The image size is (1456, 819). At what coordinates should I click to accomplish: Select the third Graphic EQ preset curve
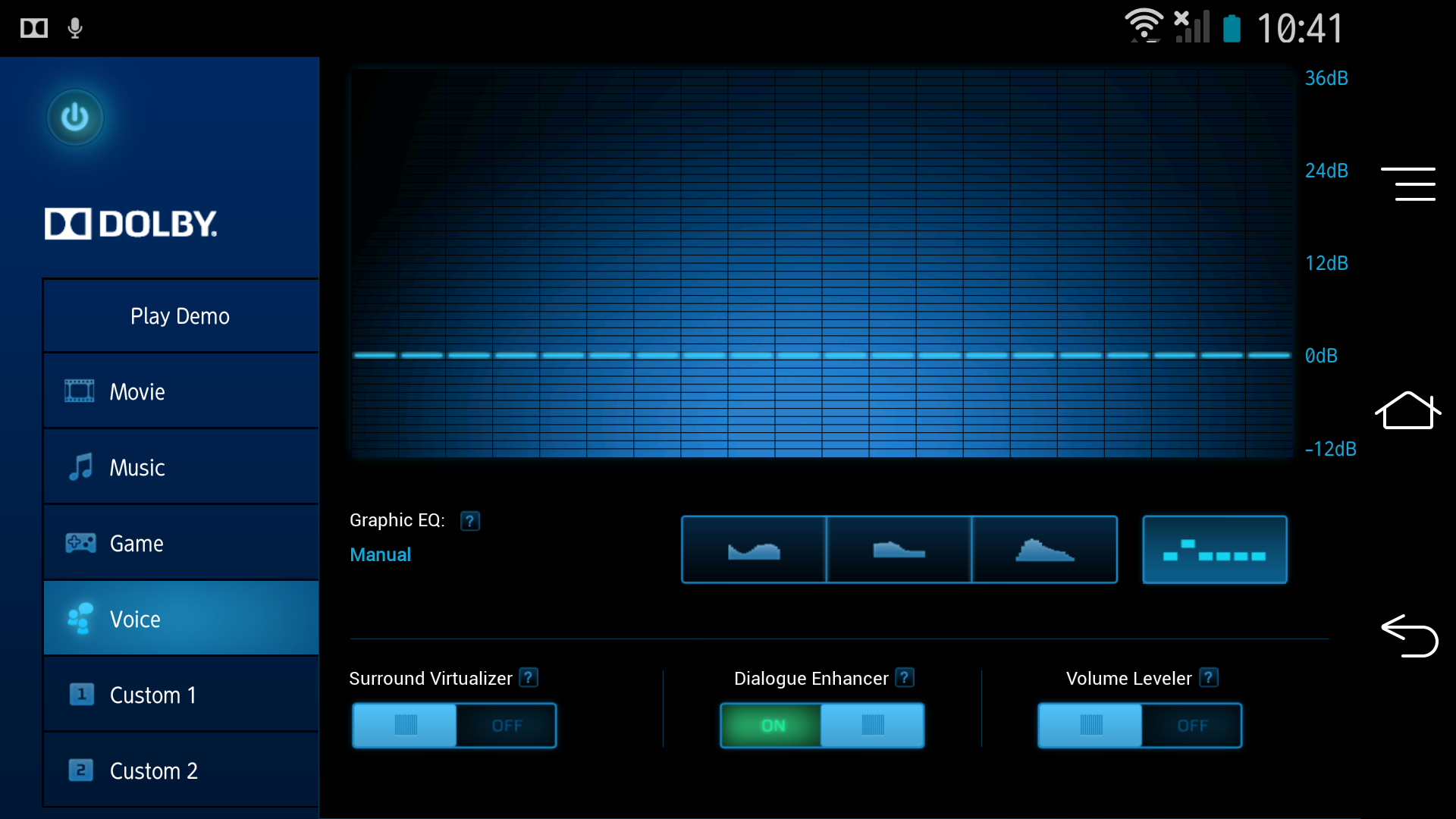point(1045,550)
